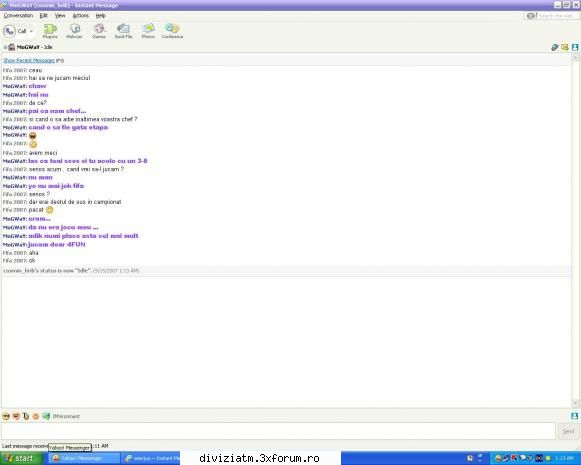Start a Conference from the toolbar
The image size is (581, 465).
(x=172, y=31)
